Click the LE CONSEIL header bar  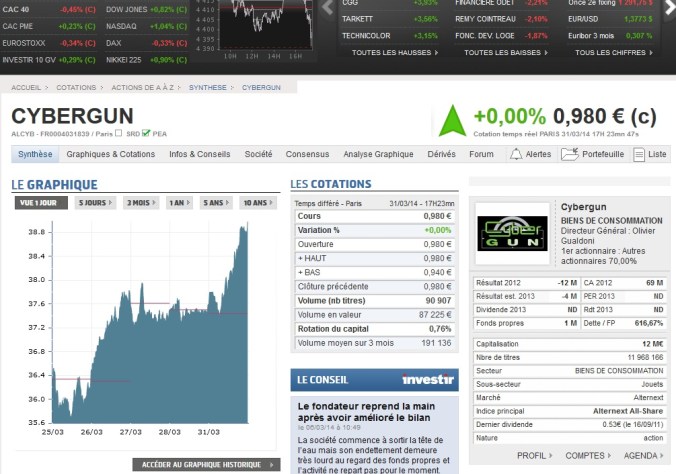[x=375, y=380]
